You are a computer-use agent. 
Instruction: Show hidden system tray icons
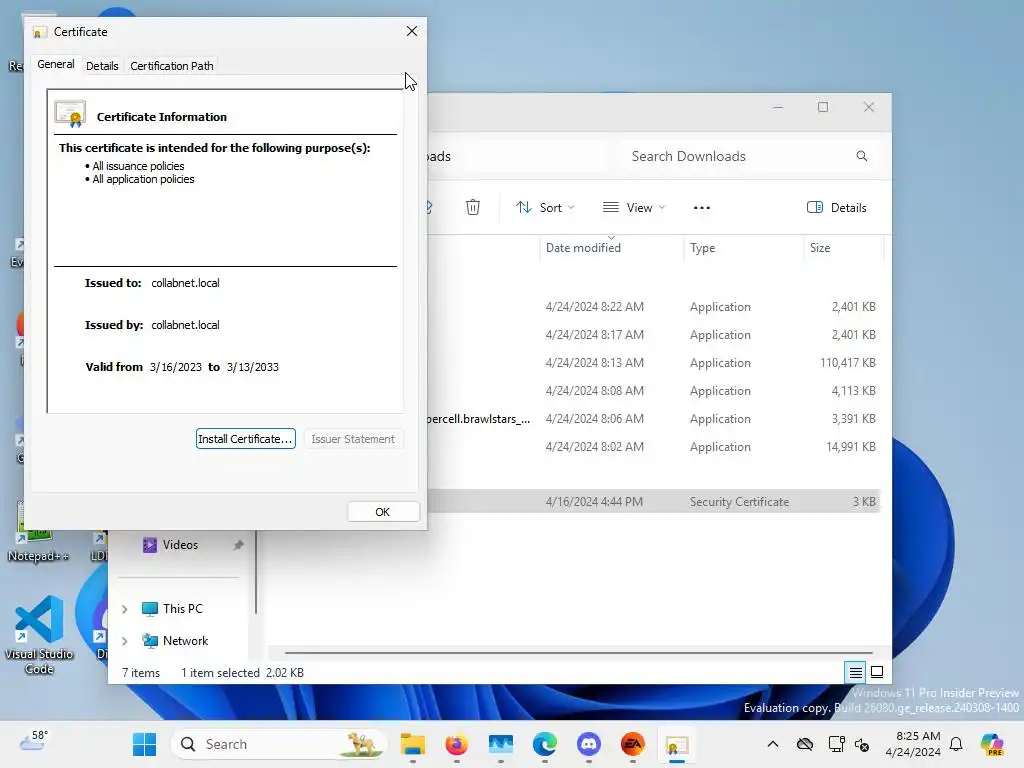(773, 744)
